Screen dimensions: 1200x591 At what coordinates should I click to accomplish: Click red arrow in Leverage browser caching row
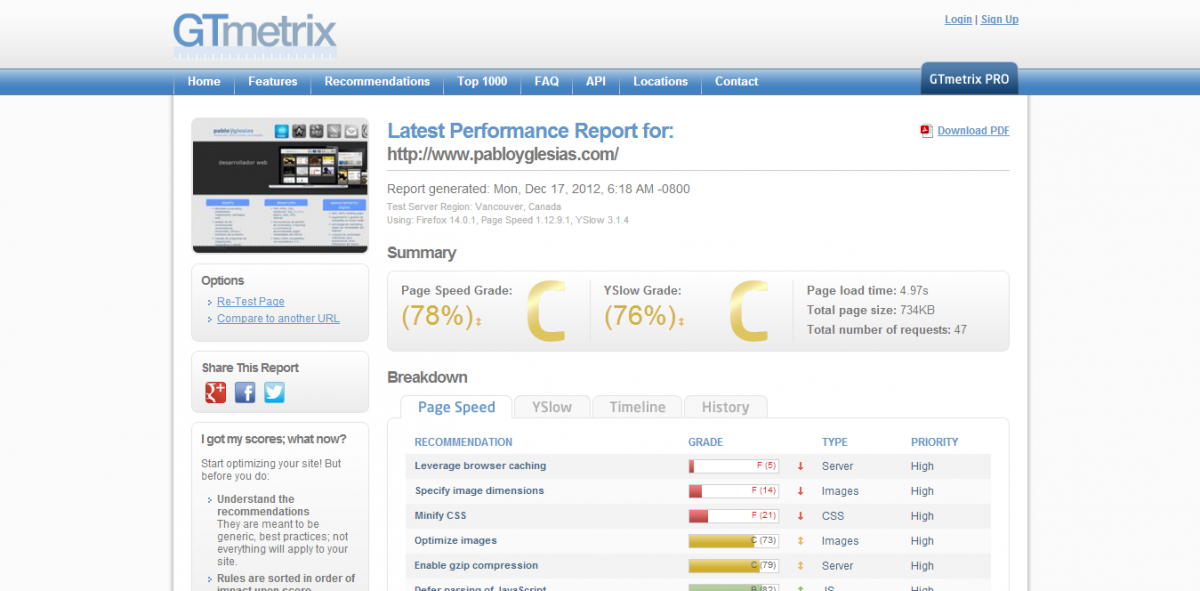[800, 466]
